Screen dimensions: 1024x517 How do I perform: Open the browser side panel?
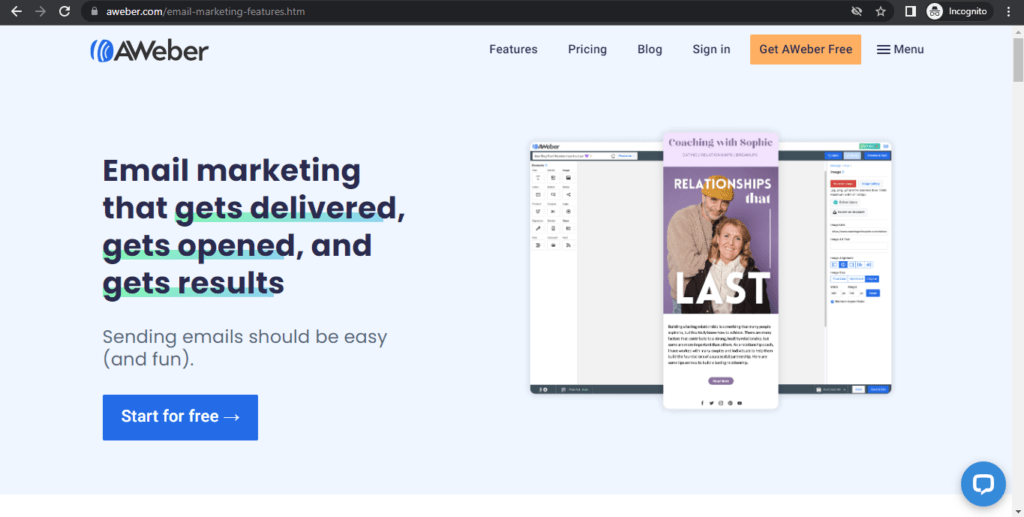click(x=910, y=12)
